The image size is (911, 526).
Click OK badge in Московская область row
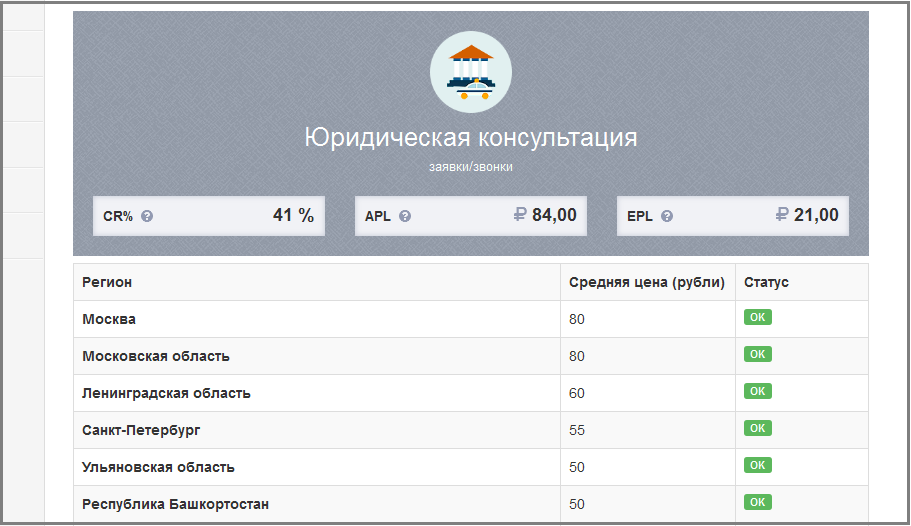click(x=757, y=354)
